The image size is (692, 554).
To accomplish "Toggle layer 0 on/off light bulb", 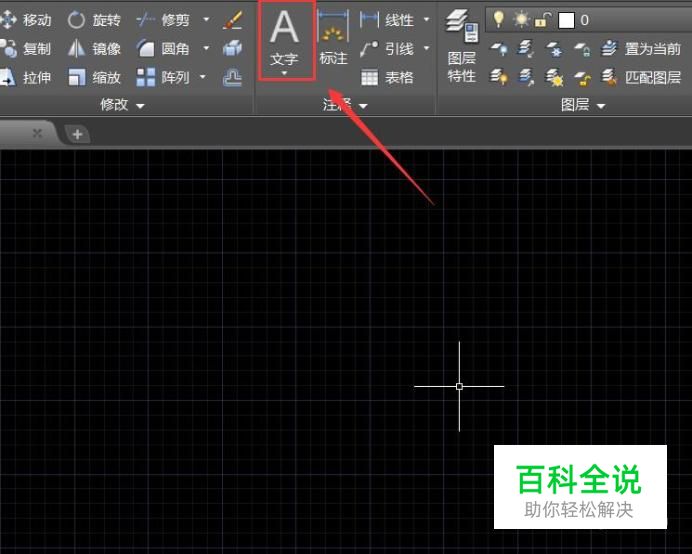I will (x=499, y=19).
